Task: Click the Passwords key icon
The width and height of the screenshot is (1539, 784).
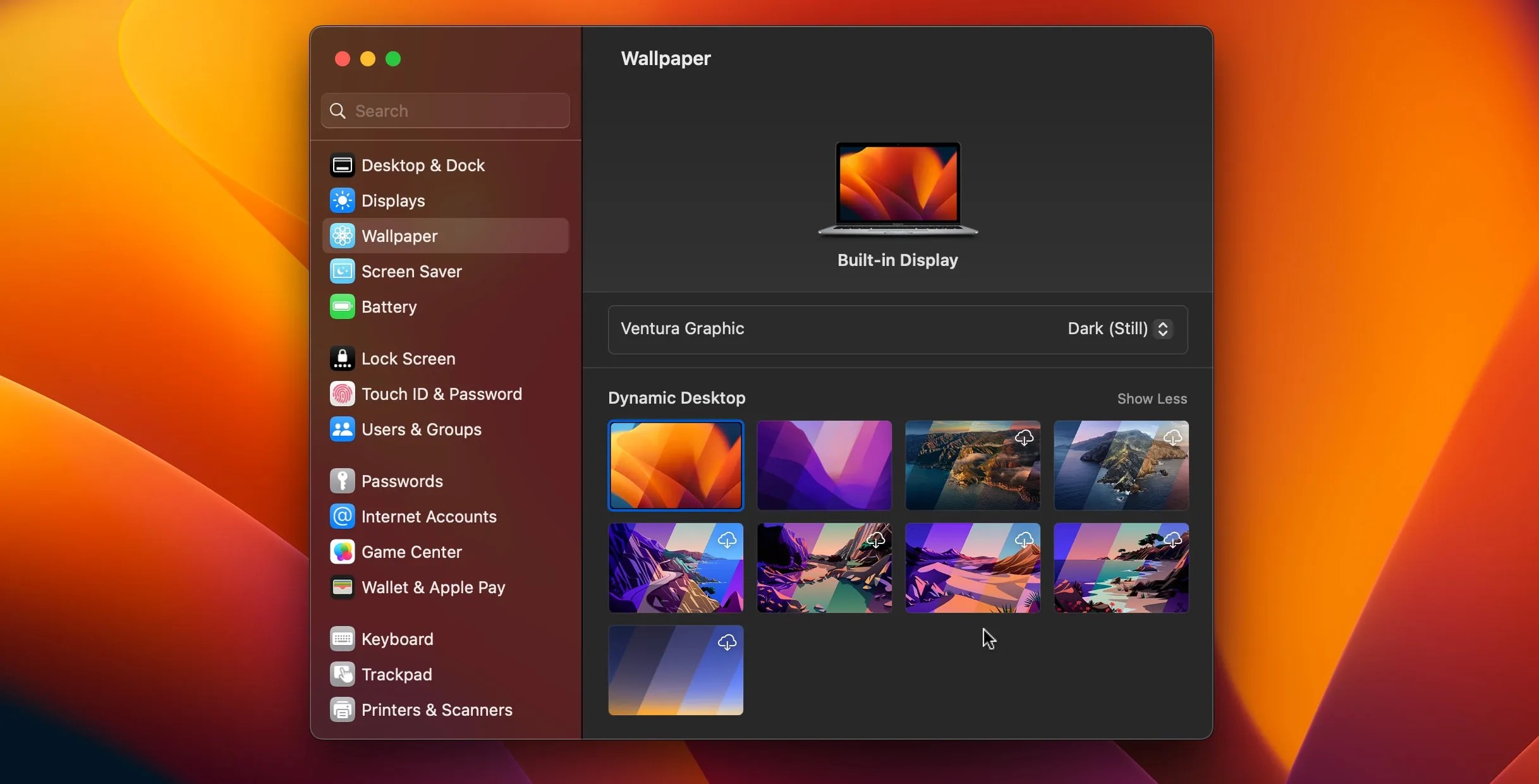Action: (342, 481)
